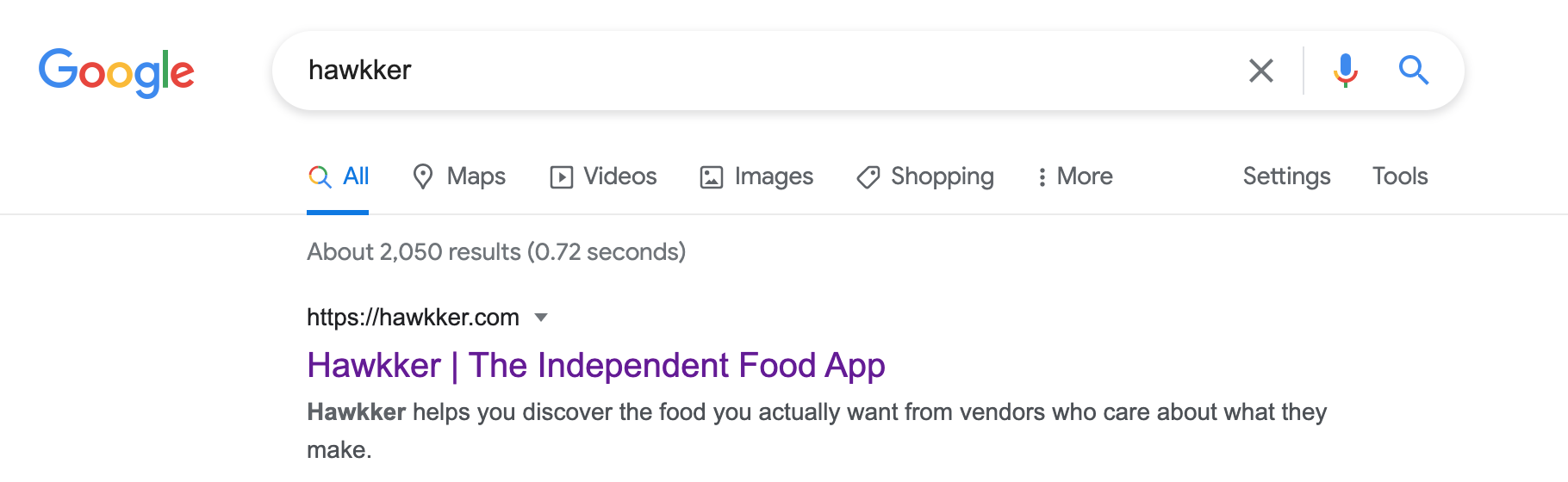Open the Settings menu
This screenshot has width=1568, height=482.
pos(1286,176)
